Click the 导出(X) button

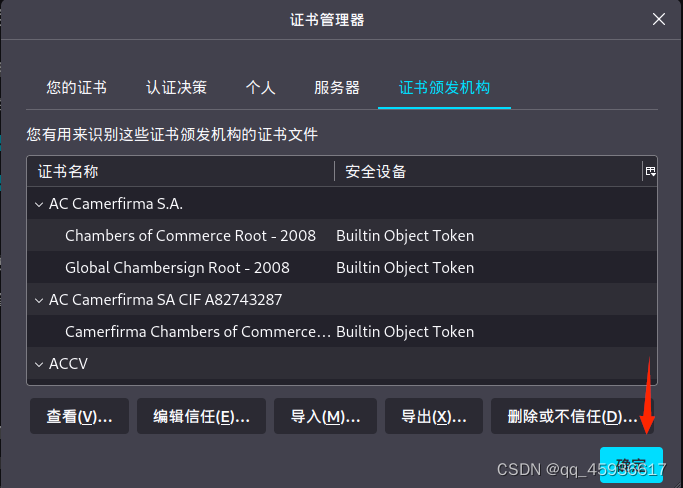[x=434, y=416]
